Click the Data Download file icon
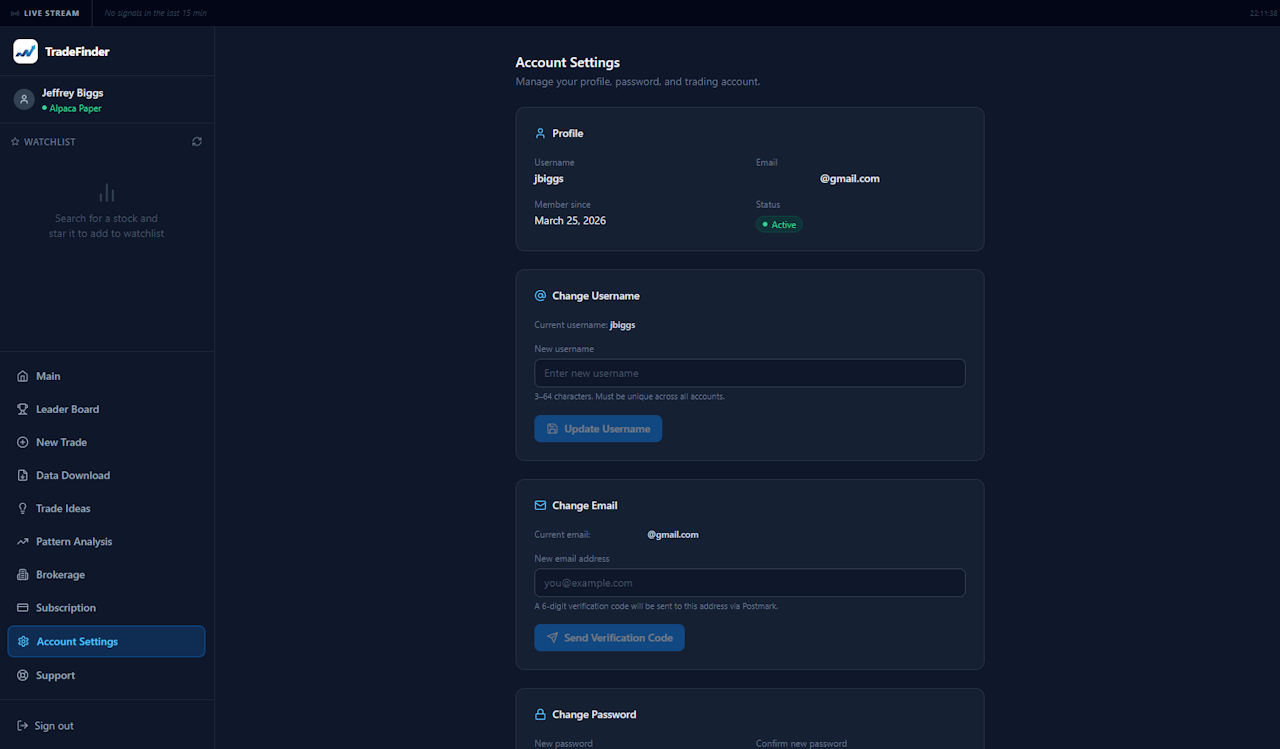 pyautogui.click(x=23, y=475)
